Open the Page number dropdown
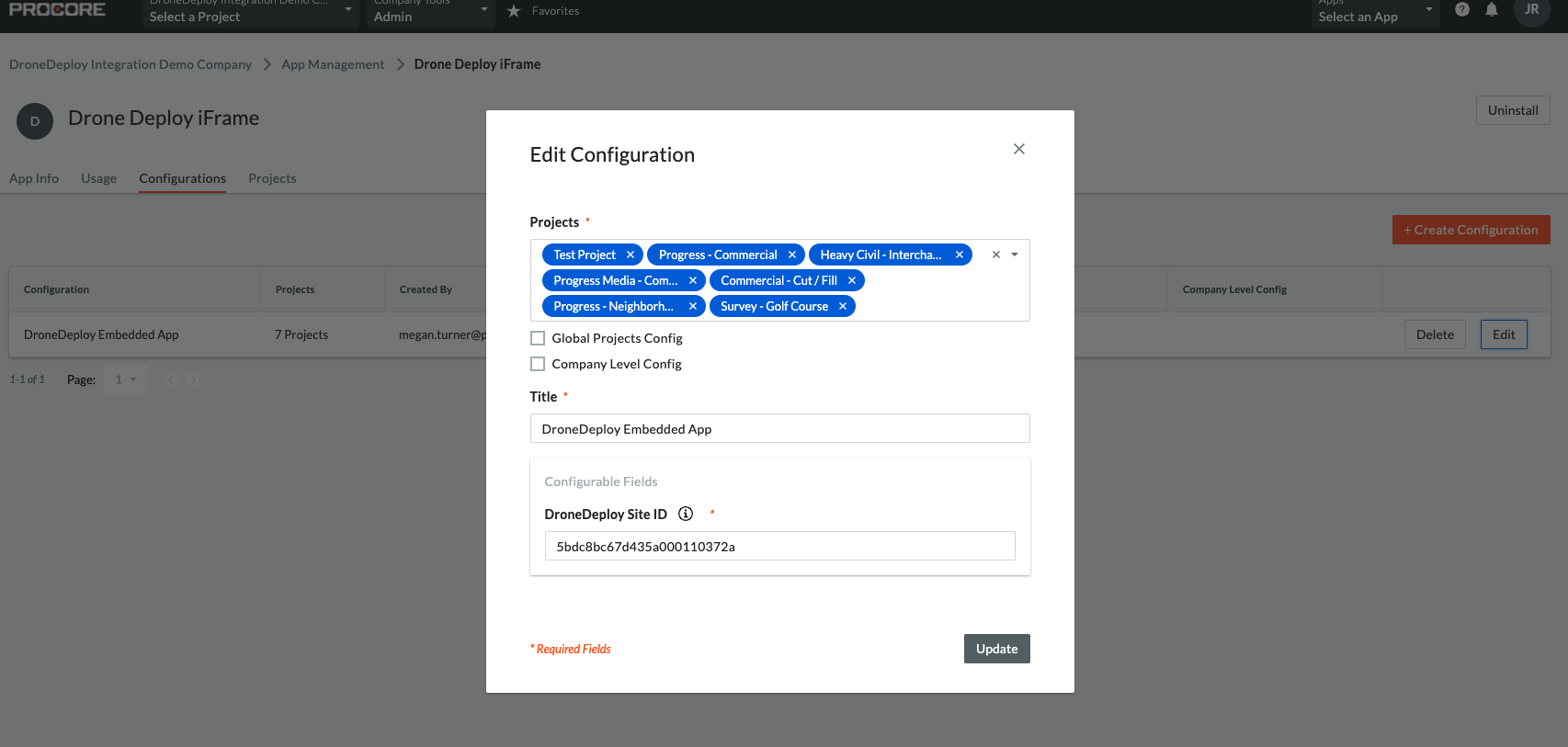This screenshot has width=1568, height=747. coord(126,379)
